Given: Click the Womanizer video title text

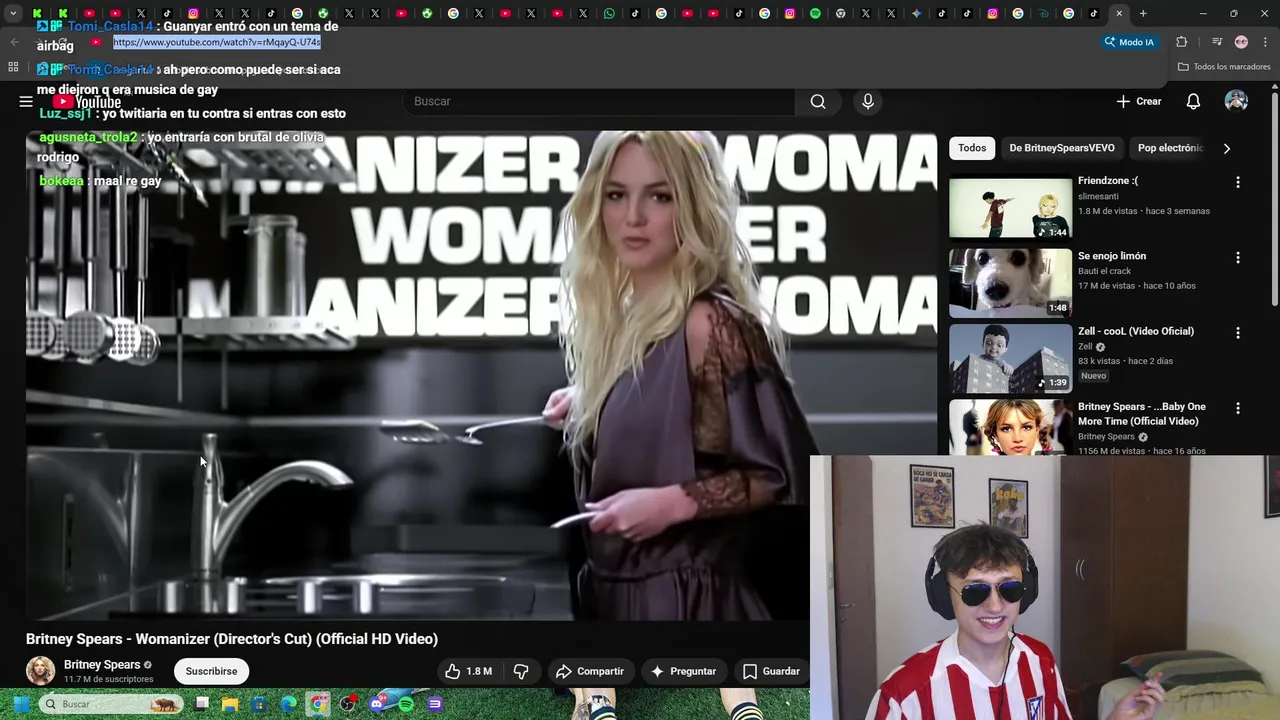Looking at the screenshot, I should click(232, 639).
